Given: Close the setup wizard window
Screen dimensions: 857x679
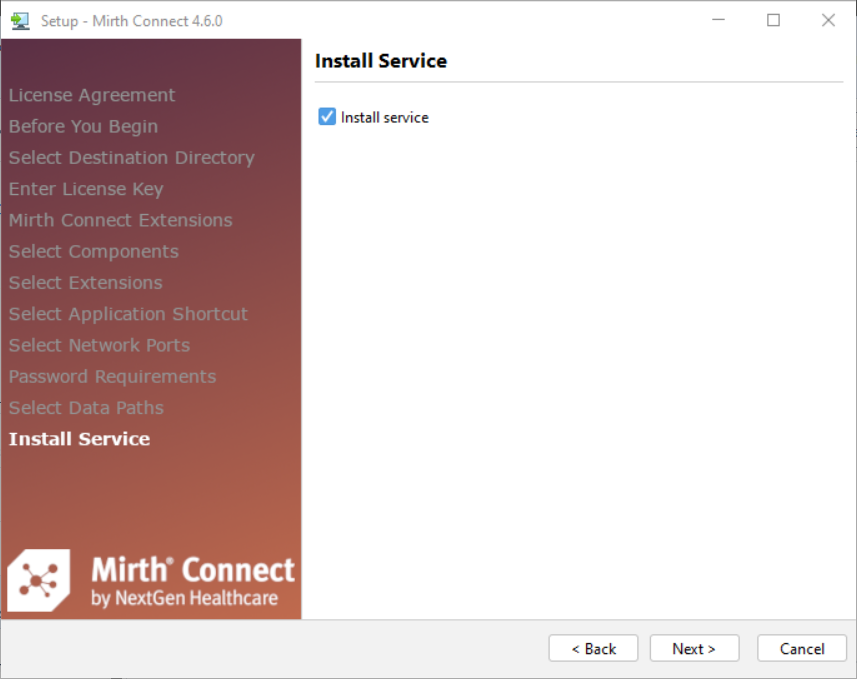Looking at the screenshot, I should click(x=828, y=20).
